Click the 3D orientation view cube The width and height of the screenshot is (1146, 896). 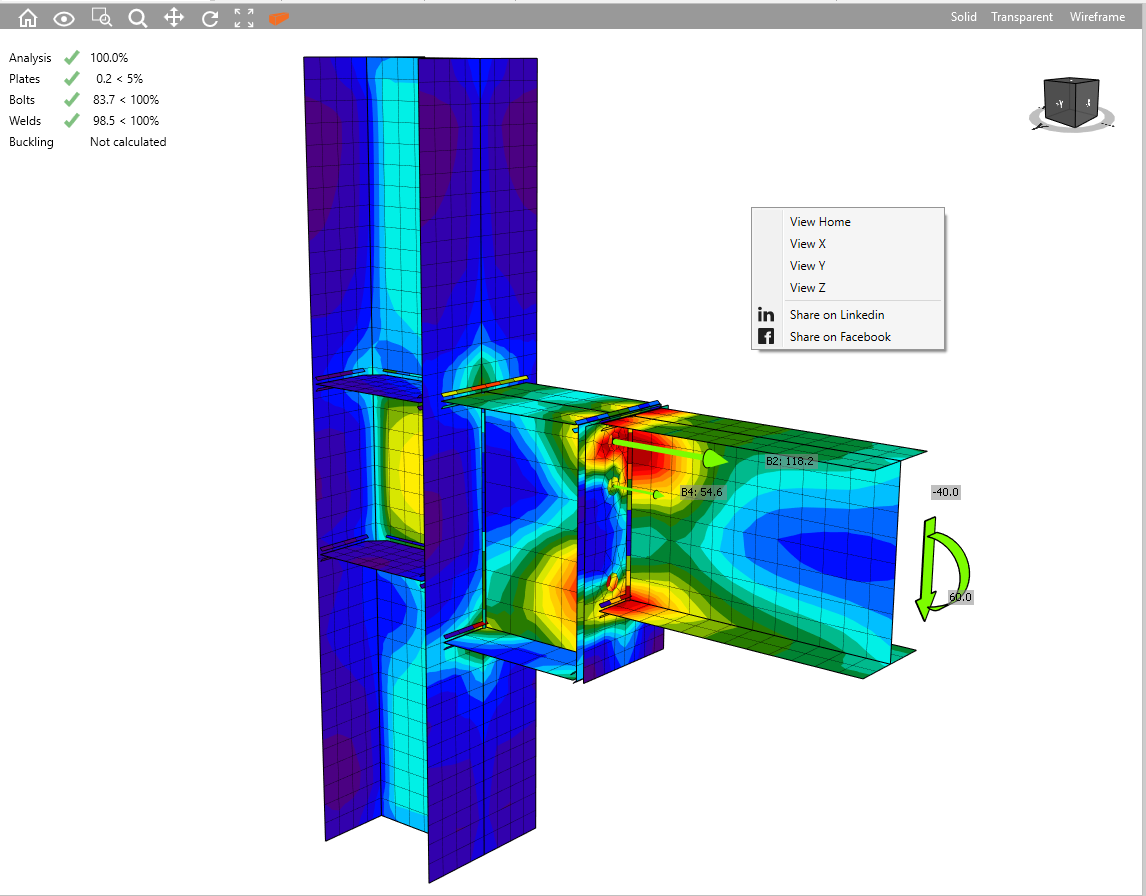coord(1071,103)
